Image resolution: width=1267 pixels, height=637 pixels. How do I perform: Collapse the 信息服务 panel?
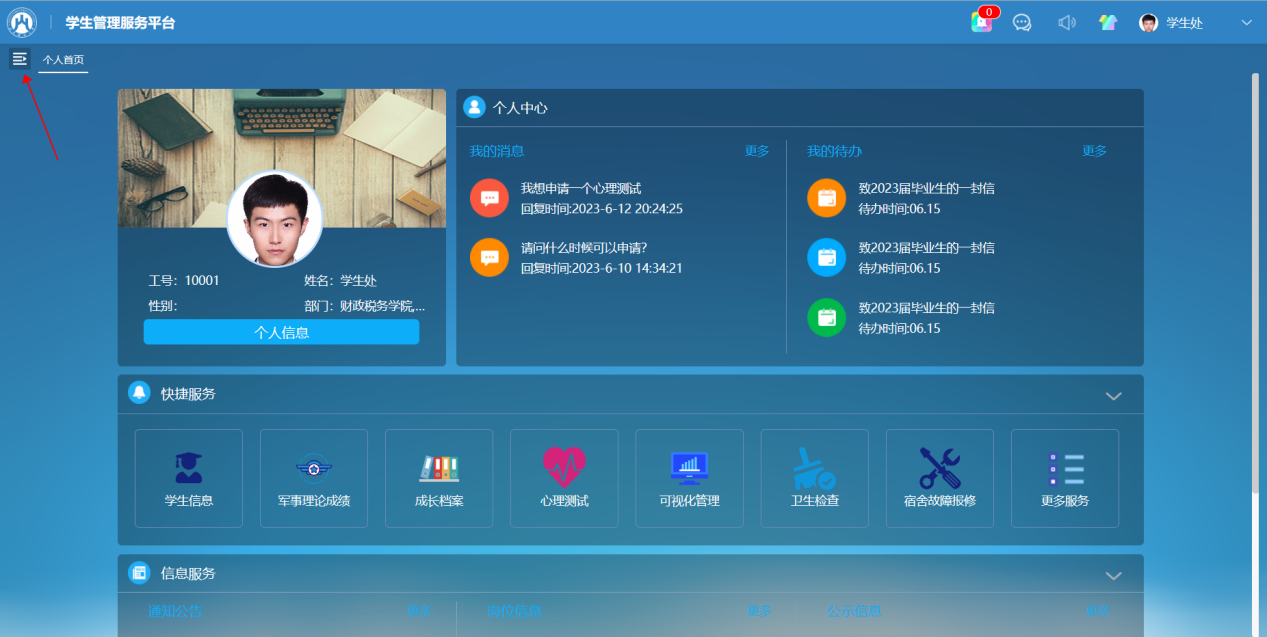[1113, 575]
